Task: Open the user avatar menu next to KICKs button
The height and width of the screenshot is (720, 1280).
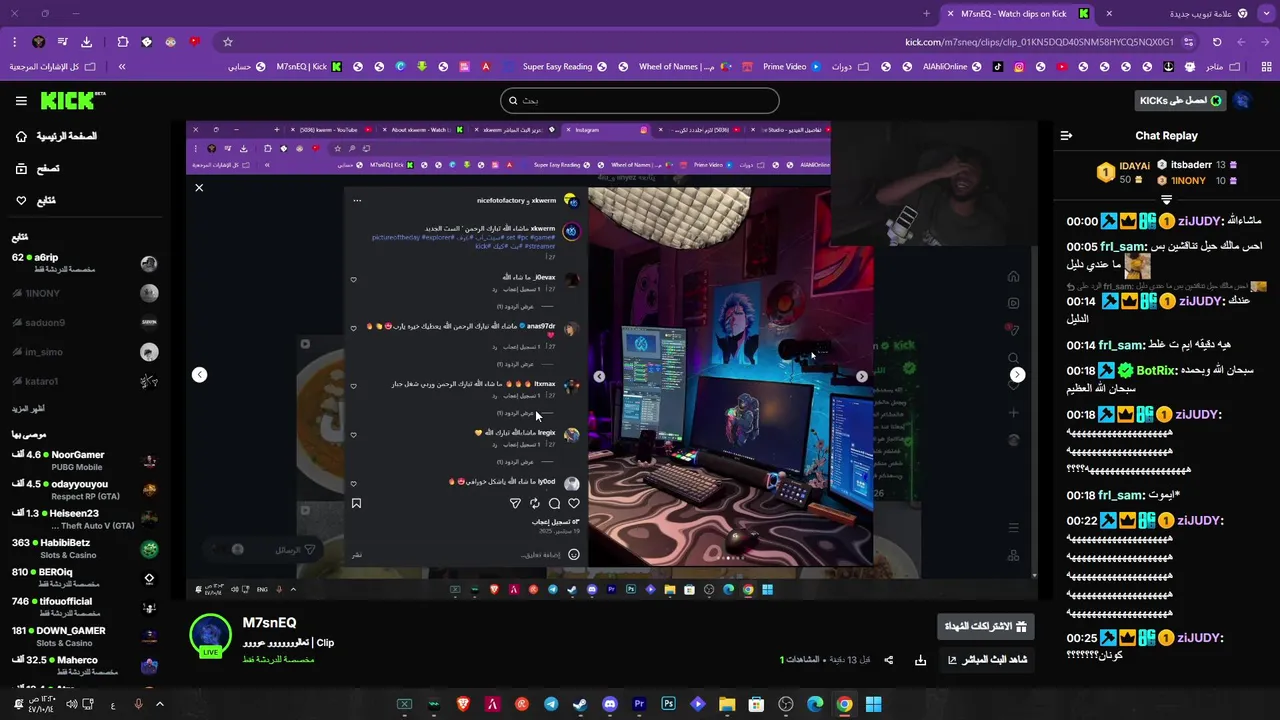Action: tap(1242, 100)
